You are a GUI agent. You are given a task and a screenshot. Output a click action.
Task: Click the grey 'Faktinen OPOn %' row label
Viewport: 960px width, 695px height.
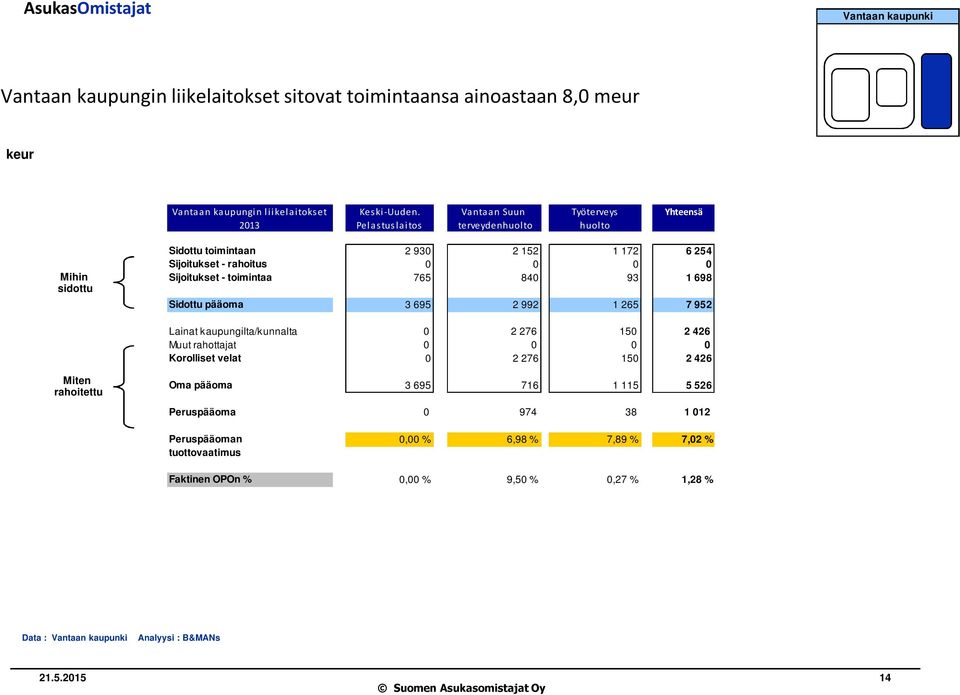click(250, 479)
